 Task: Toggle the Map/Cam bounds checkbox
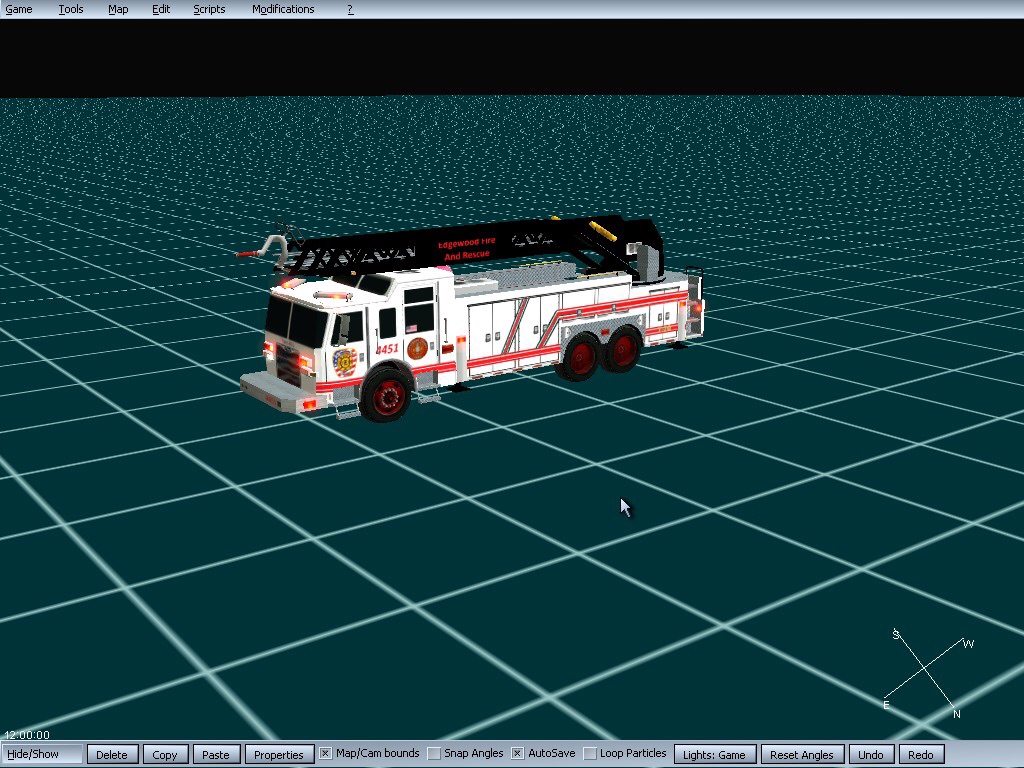[325, 754]
